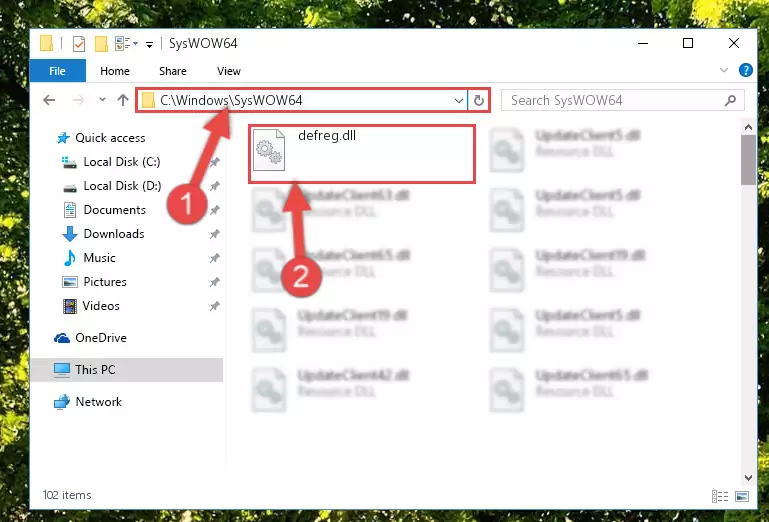Click pin icon next to Pictures
Viewport: 769px width, 522px height.
214,282
